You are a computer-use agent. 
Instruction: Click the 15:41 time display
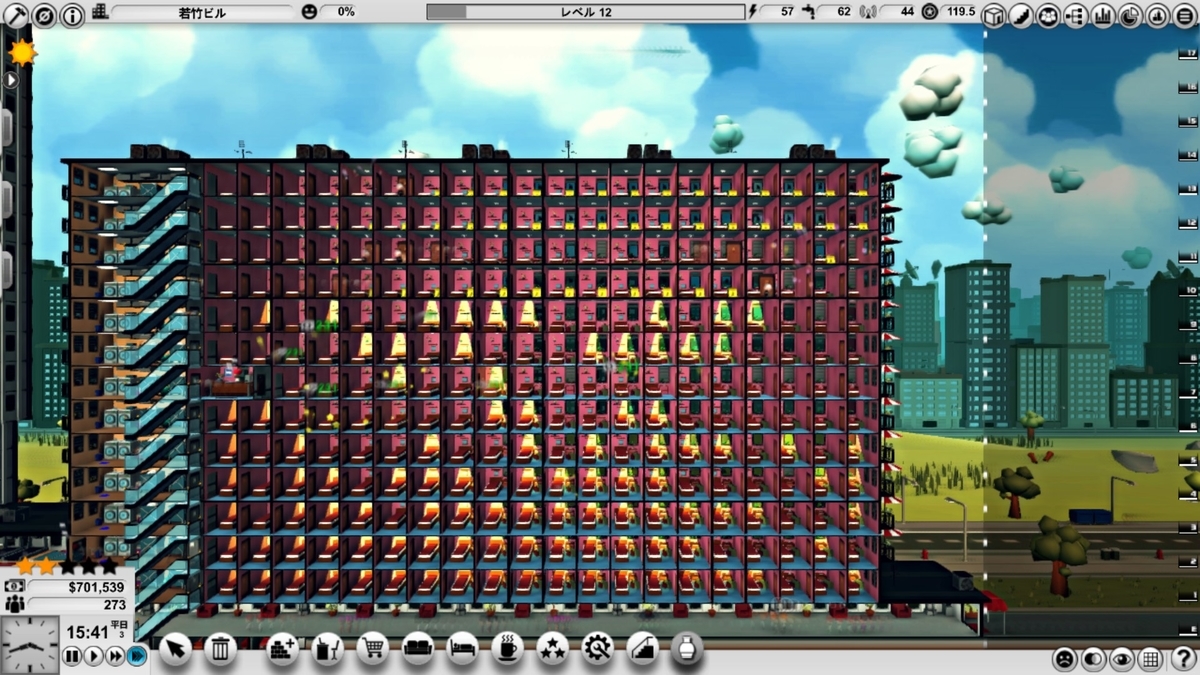[x=87, y=632]
